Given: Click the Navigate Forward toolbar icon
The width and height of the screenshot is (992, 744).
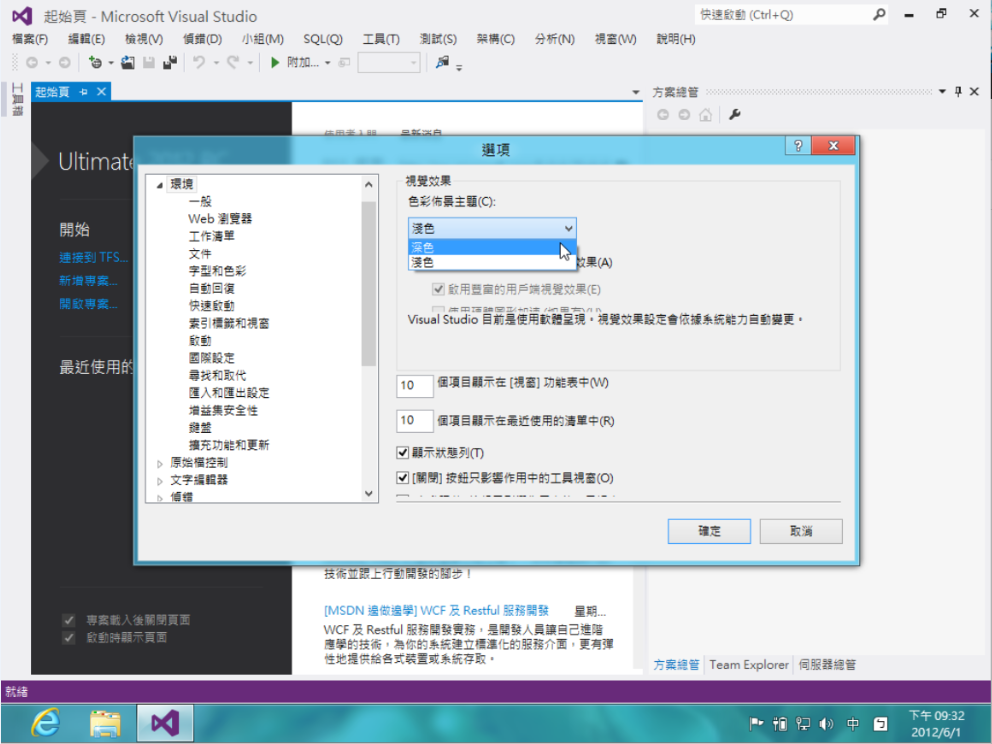Looking at the screenshot, I should [x=65, y=63].
